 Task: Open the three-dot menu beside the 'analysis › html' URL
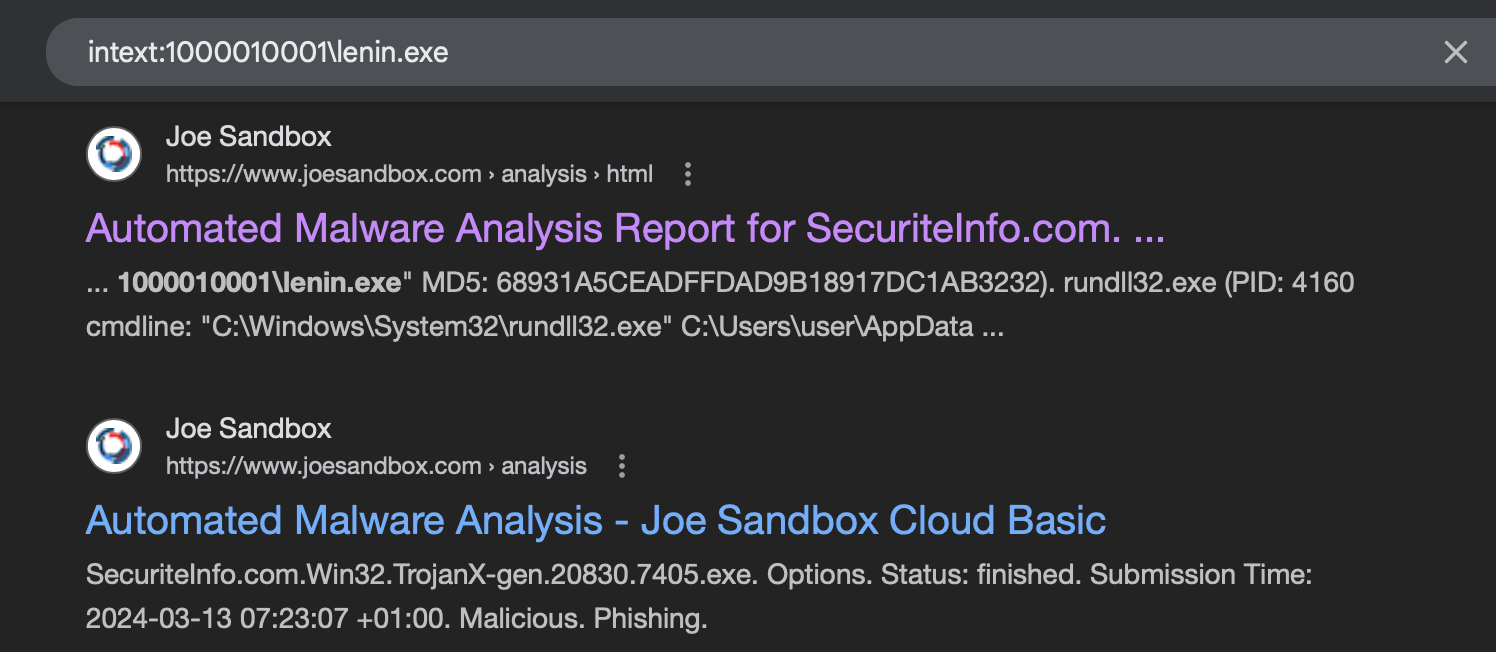687,174
